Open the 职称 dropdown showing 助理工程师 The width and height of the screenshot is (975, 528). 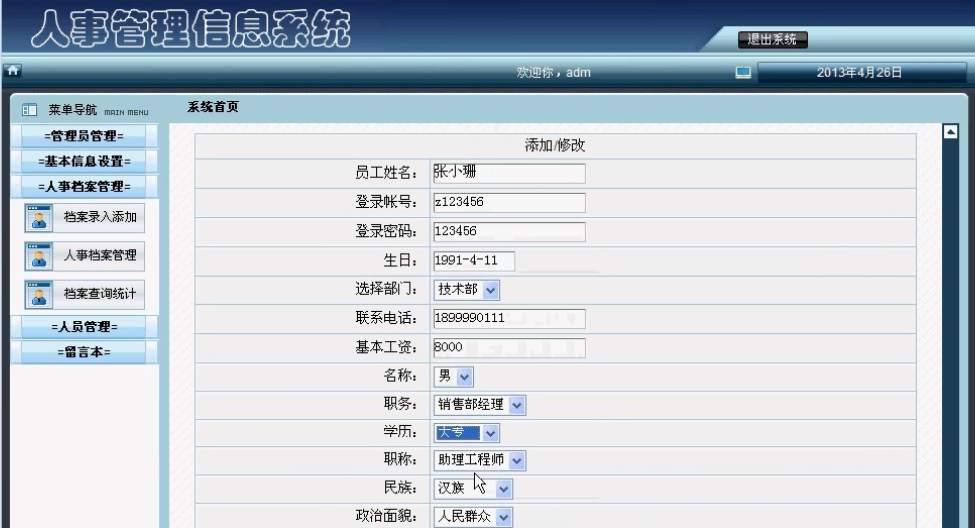(479, 460)
